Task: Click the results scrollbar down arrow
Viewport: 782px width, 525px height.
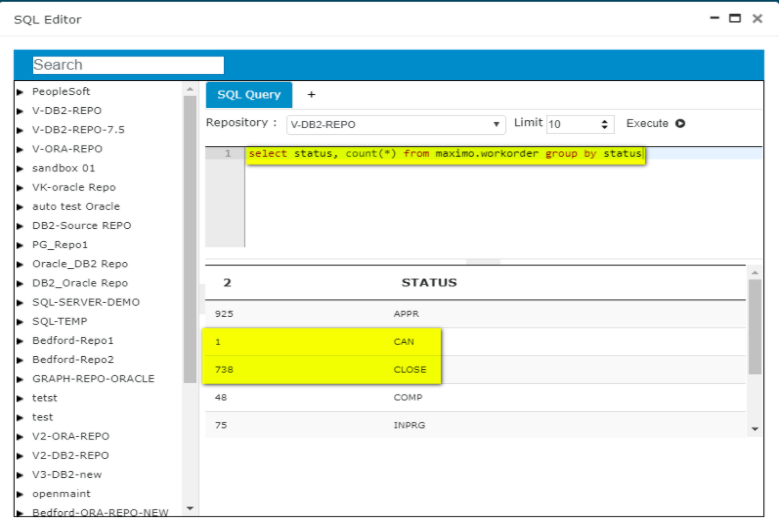Action: (755, 428)
